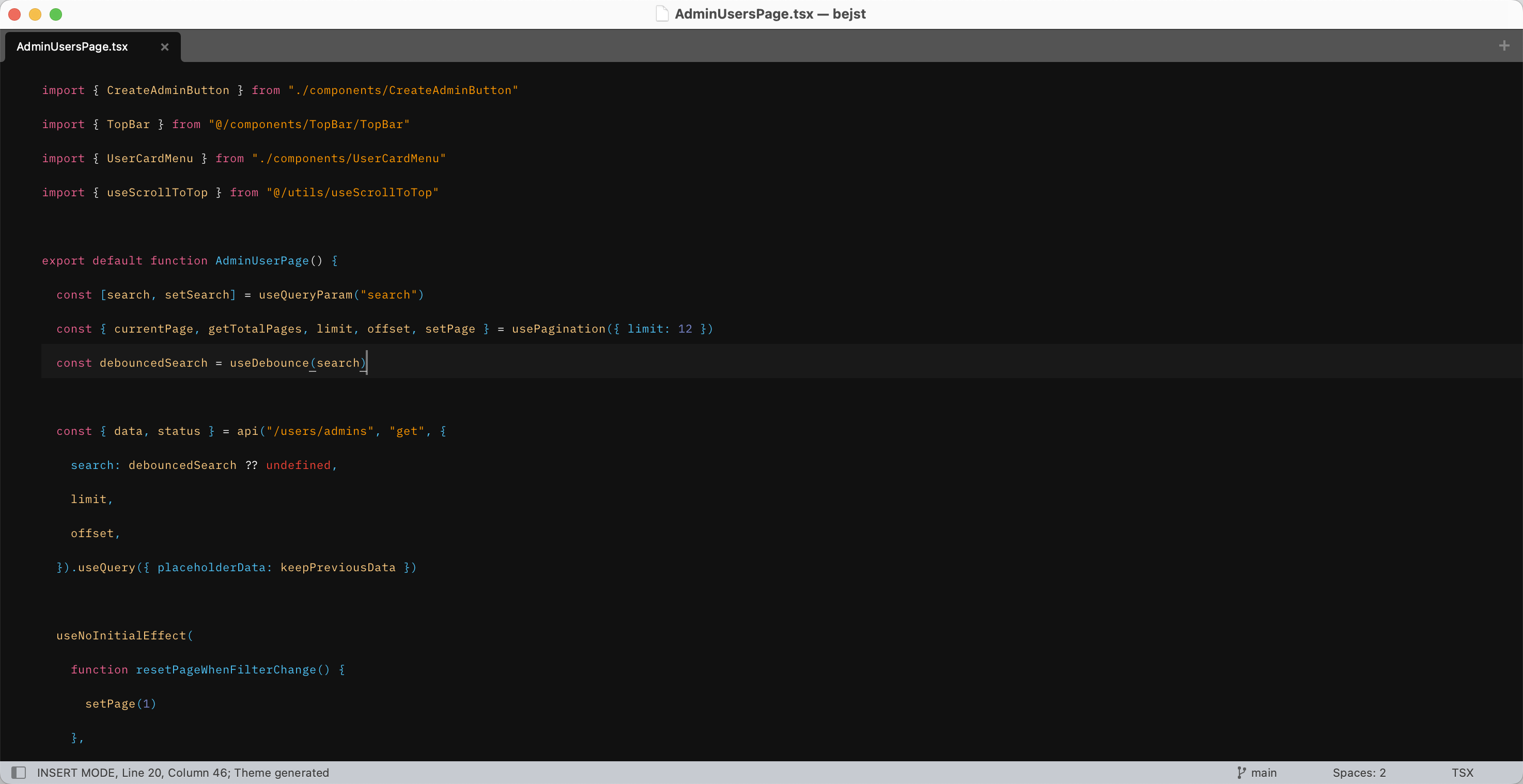Open the main branch menu
Screen dimensions: 1523x784
tap(1264, 772)
